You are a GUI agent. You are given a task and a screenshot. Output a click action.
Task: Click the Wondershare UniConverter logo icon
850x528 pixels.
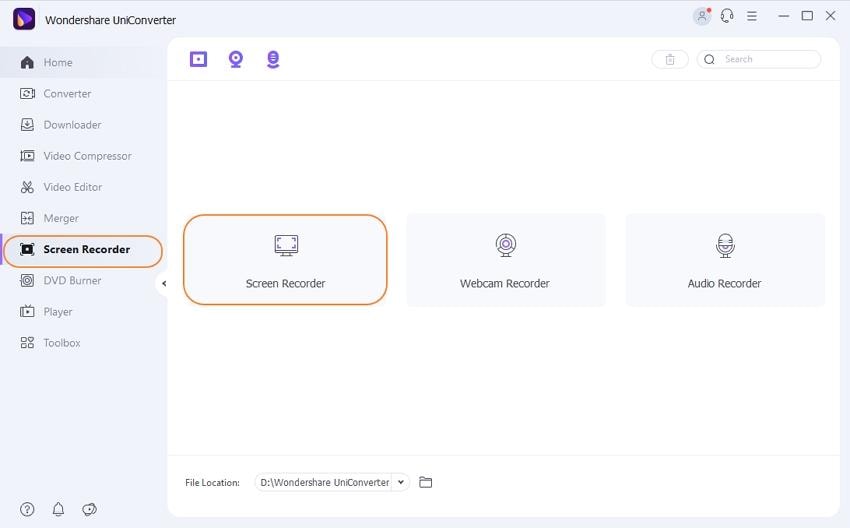point(24,20)
